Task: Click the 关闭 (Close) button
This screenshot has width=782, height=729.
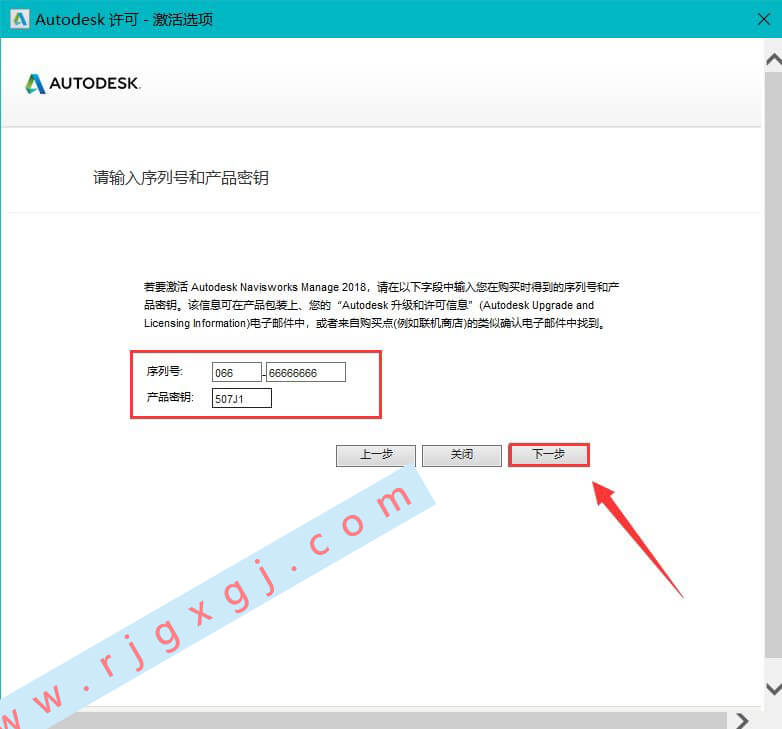Action: click(x=462, y=455)
